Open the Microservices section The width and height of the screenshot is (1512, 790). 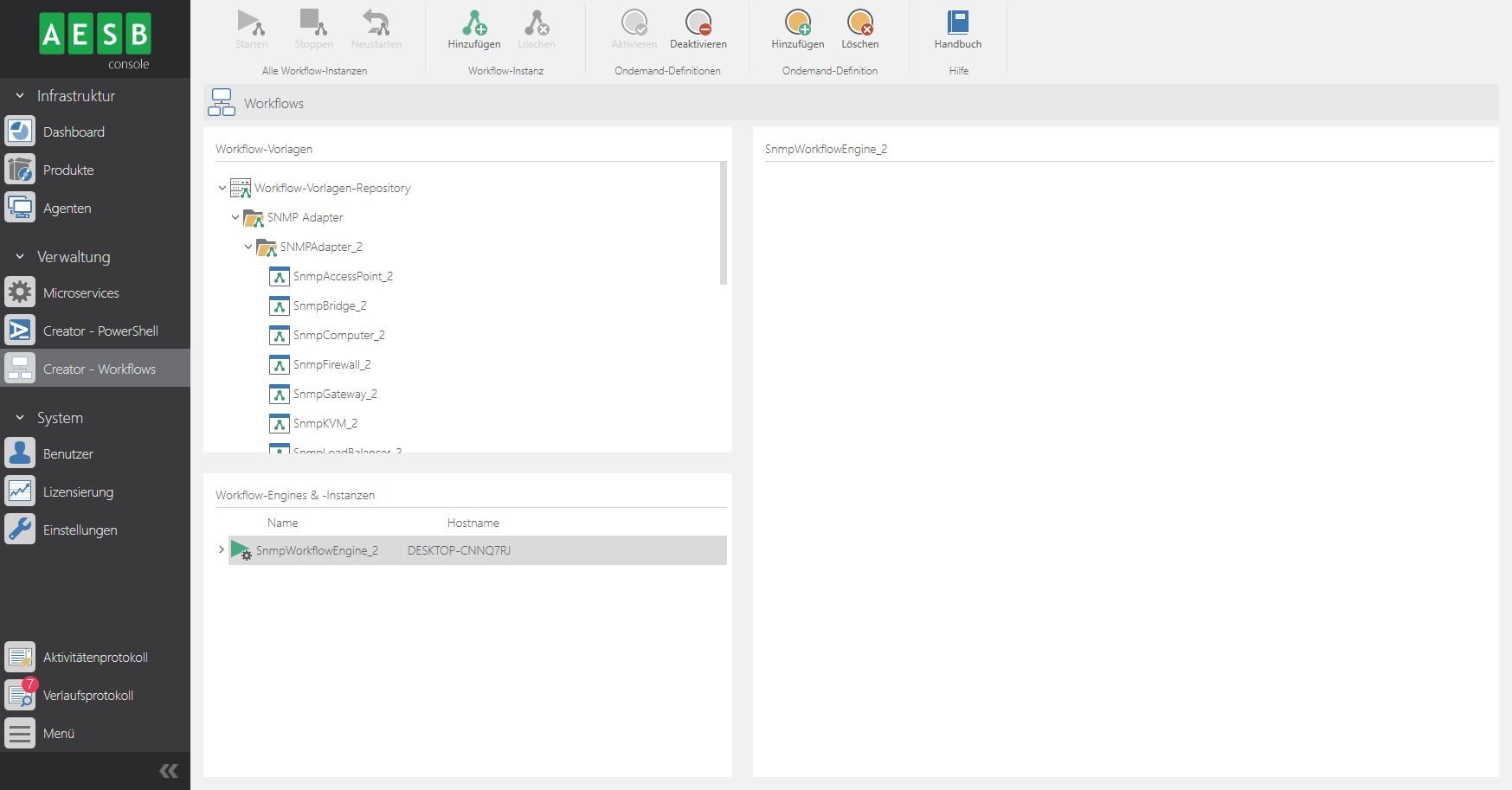[x=80, y=292]
